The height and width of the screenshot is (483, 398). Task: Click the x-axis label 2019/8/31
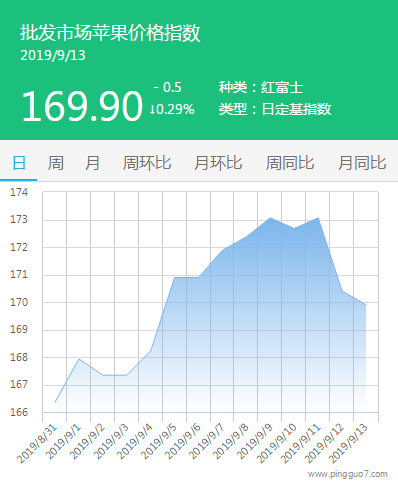pos(37,444)
